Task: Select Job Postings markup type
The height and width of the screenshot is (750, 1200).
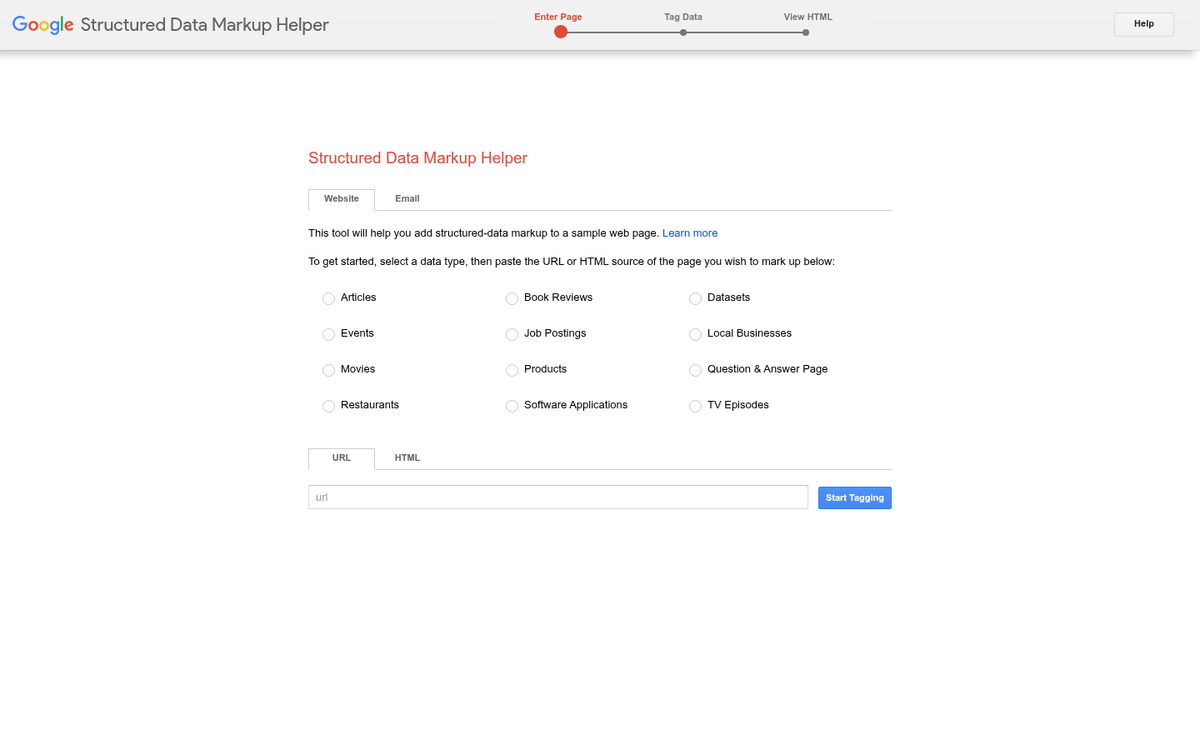Action: [x=511, y=334]
